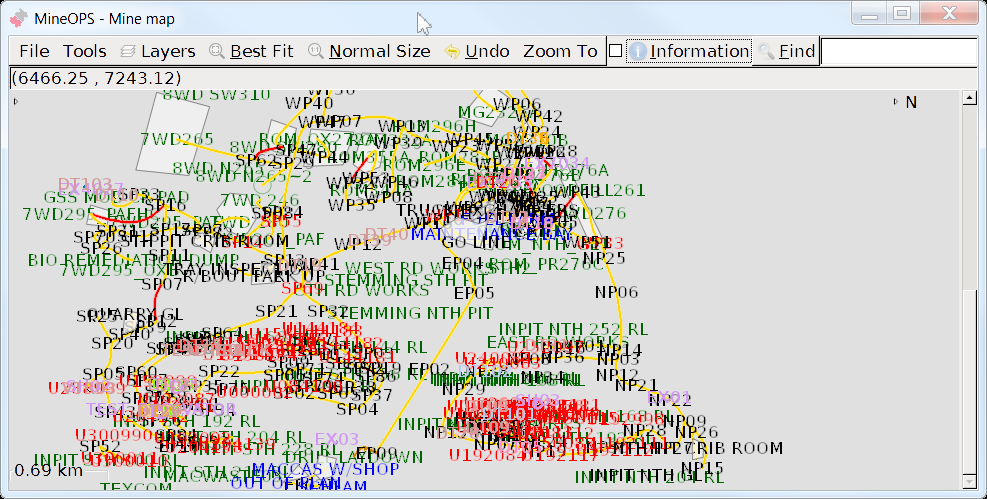Select the SP04 map label

pyautogui.click(x=358, y=409)
